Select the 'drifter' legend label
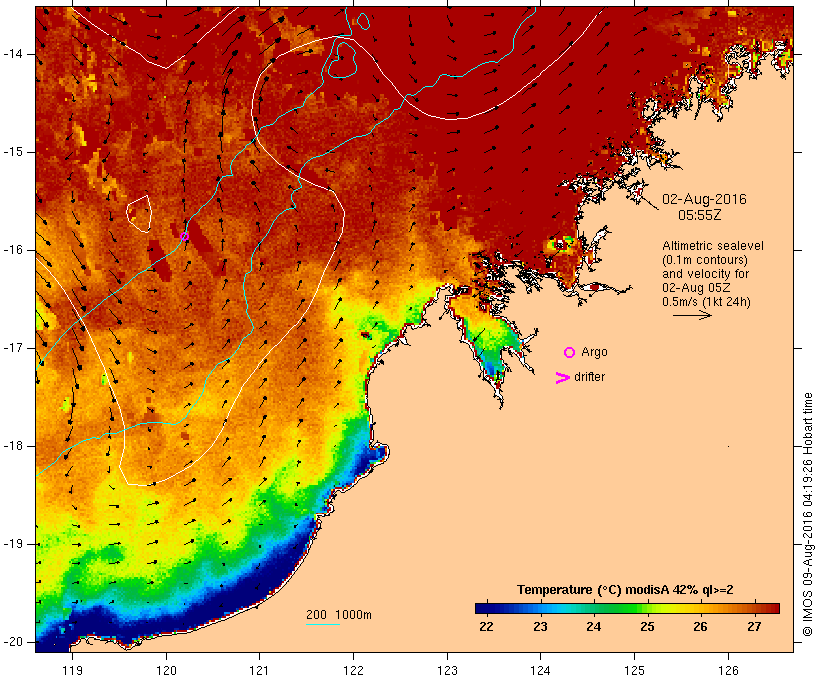The width and height of the screenshot is (820, 680). click(589, 377)
